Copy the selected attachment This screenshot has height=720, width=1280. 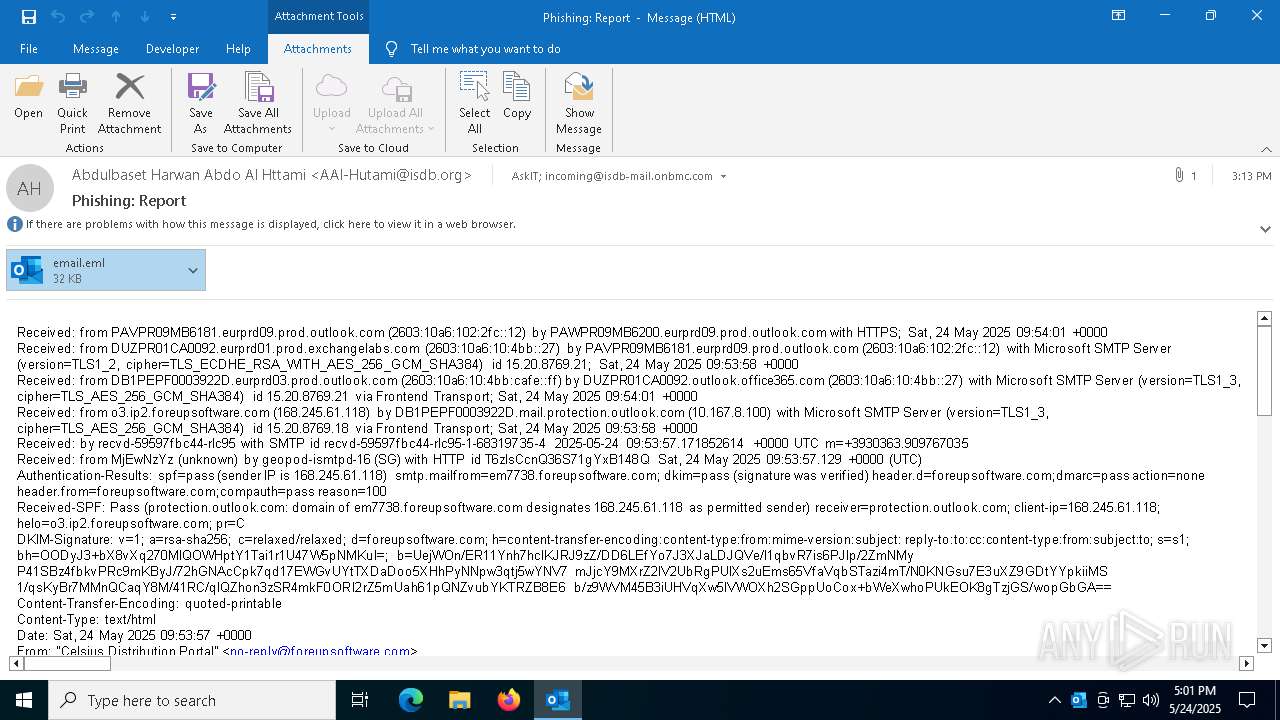(517, 97)
